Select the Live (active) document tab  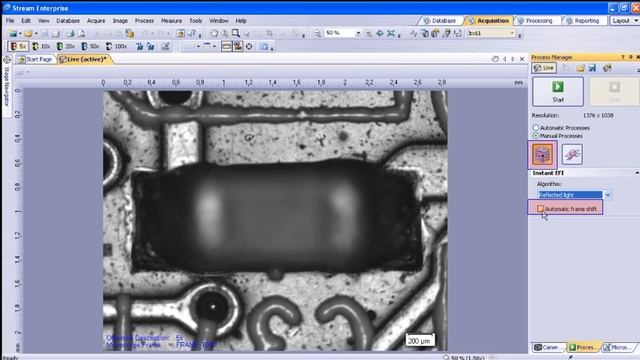coord(83,59)
